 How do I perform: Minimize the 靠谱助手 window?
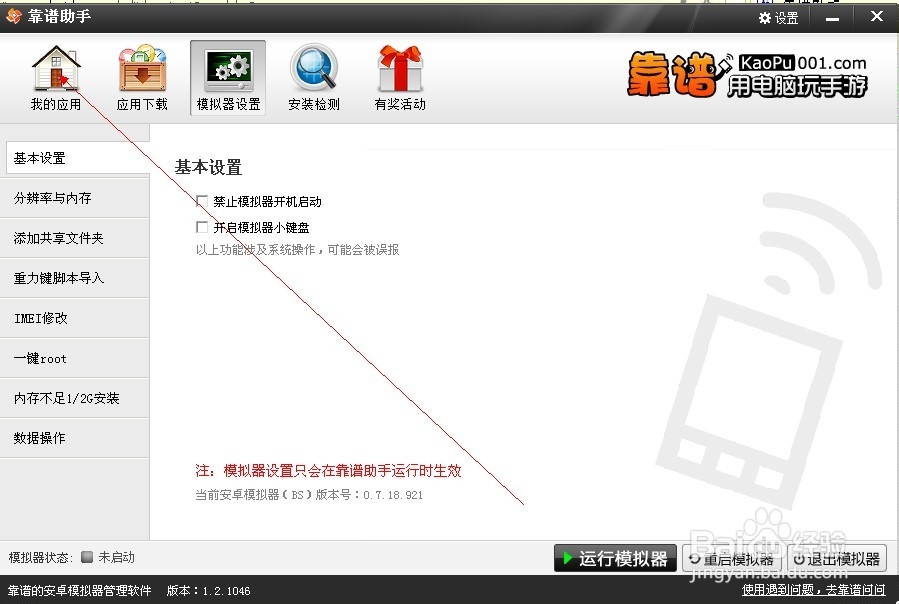[x=832, y=18]
